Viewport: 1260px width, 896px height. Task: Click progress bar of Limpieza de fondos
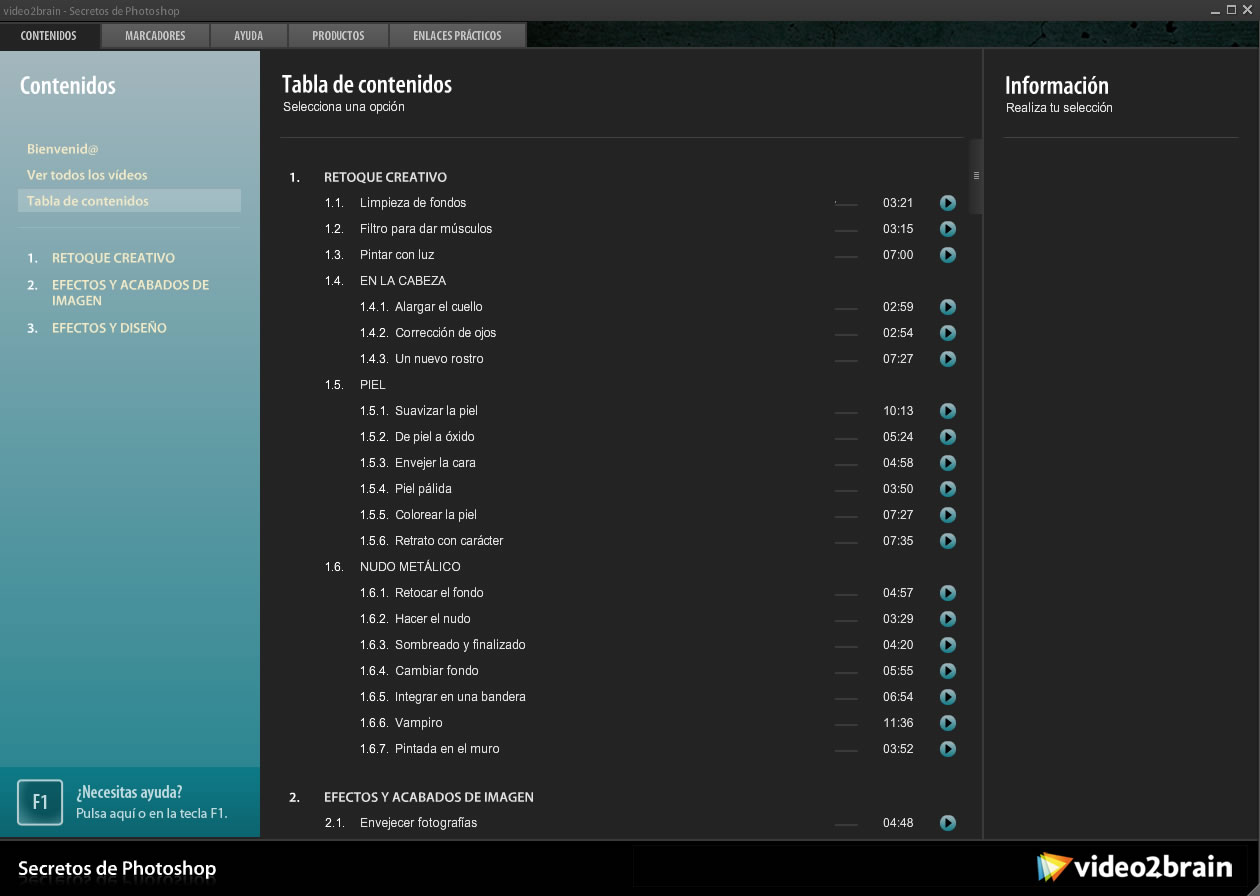(846, 203)
